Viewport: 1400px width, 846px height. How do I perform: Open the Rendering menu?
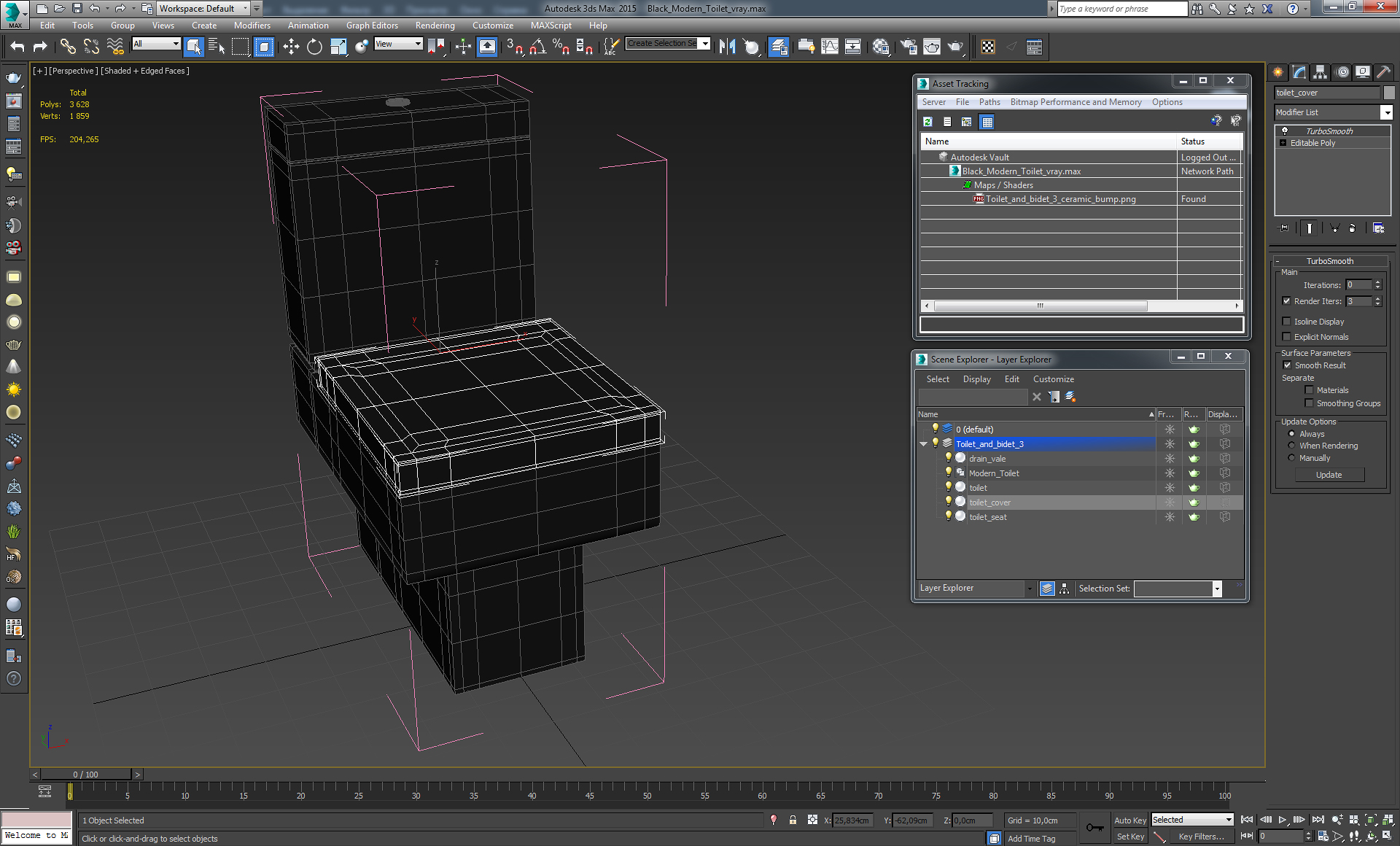(435, 26)
